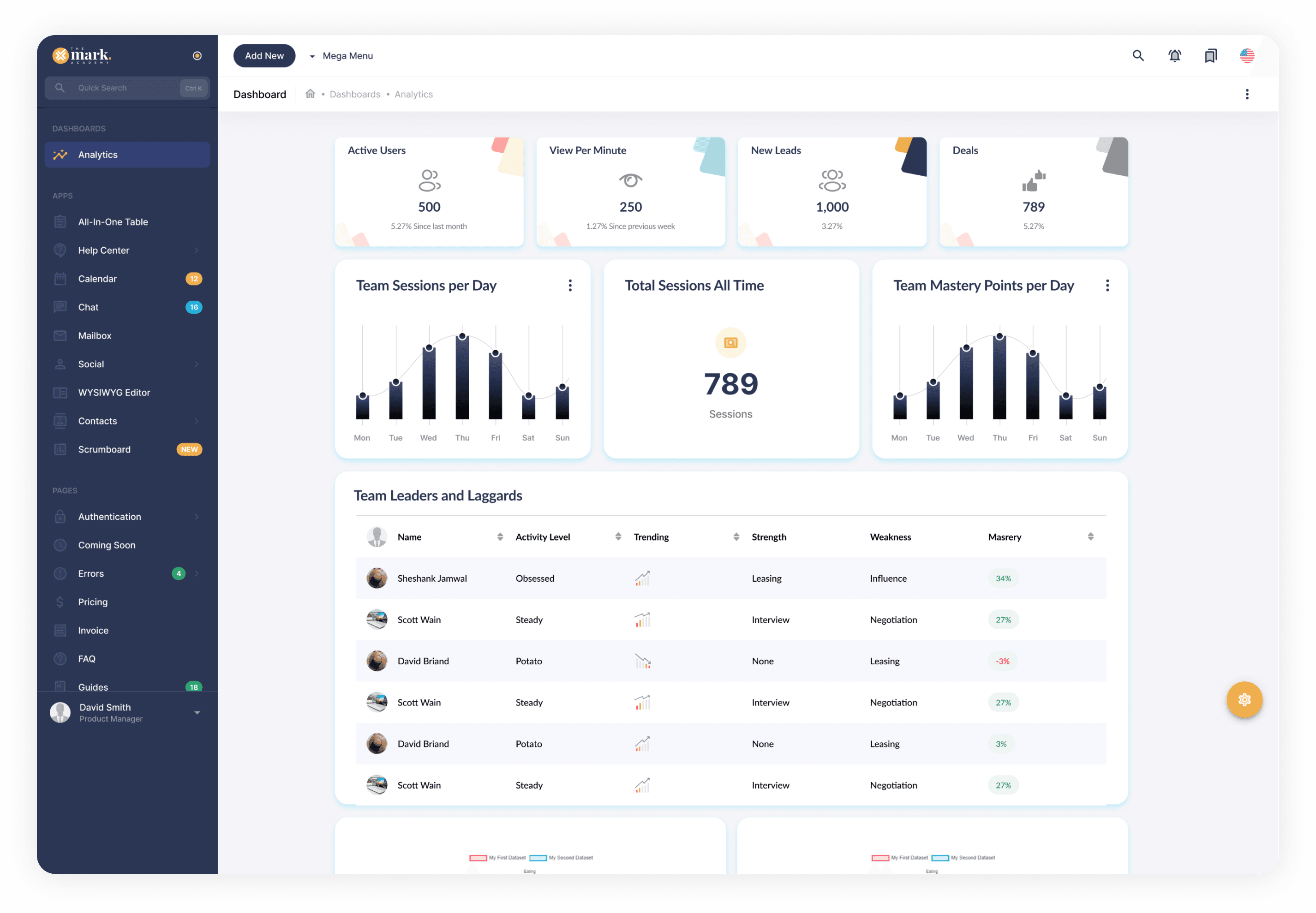Open the notifications bell icon

pos(1174,55)
